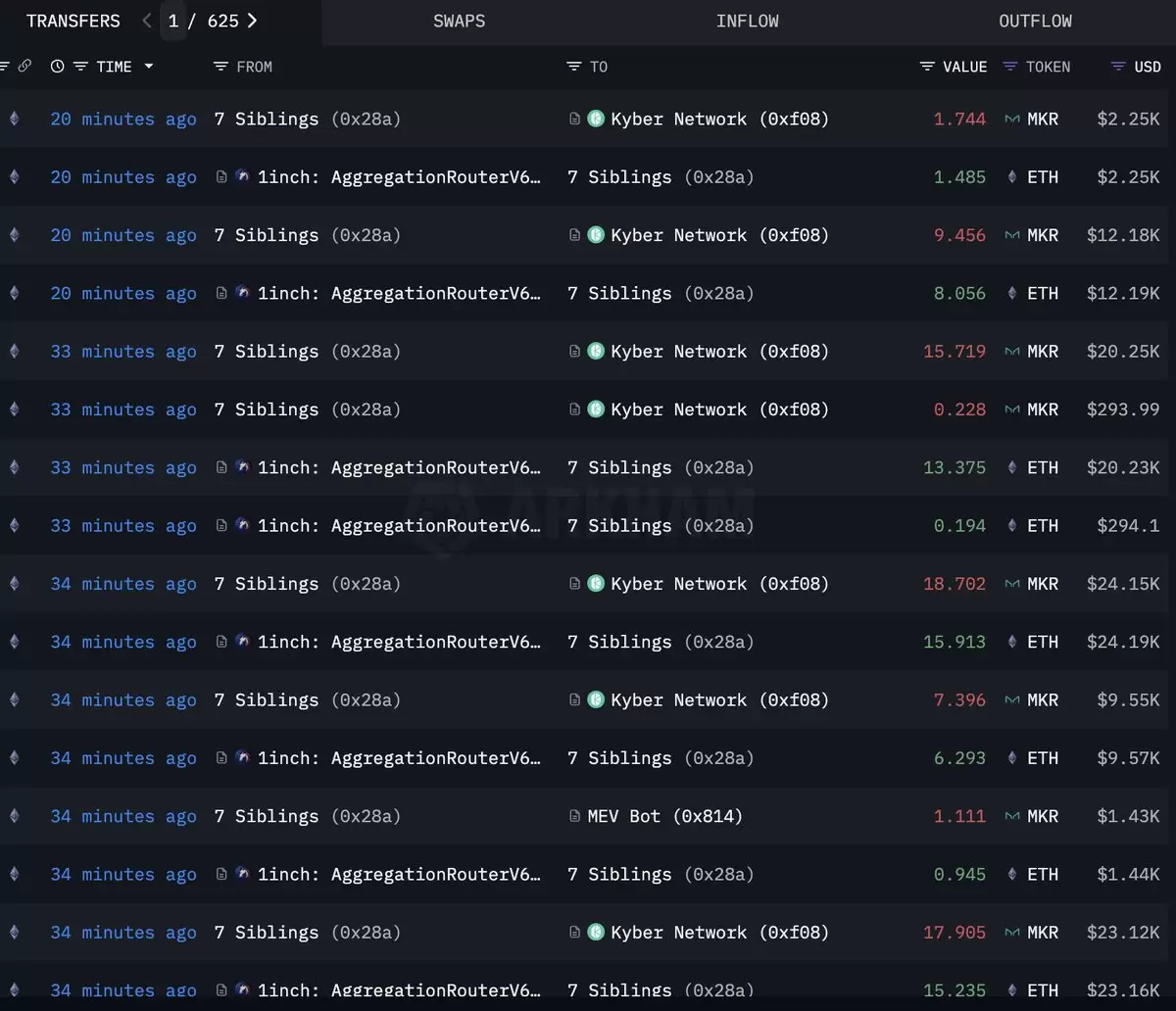
Task: Click the USD amount $12.19K
Action: coord(1123,294)
